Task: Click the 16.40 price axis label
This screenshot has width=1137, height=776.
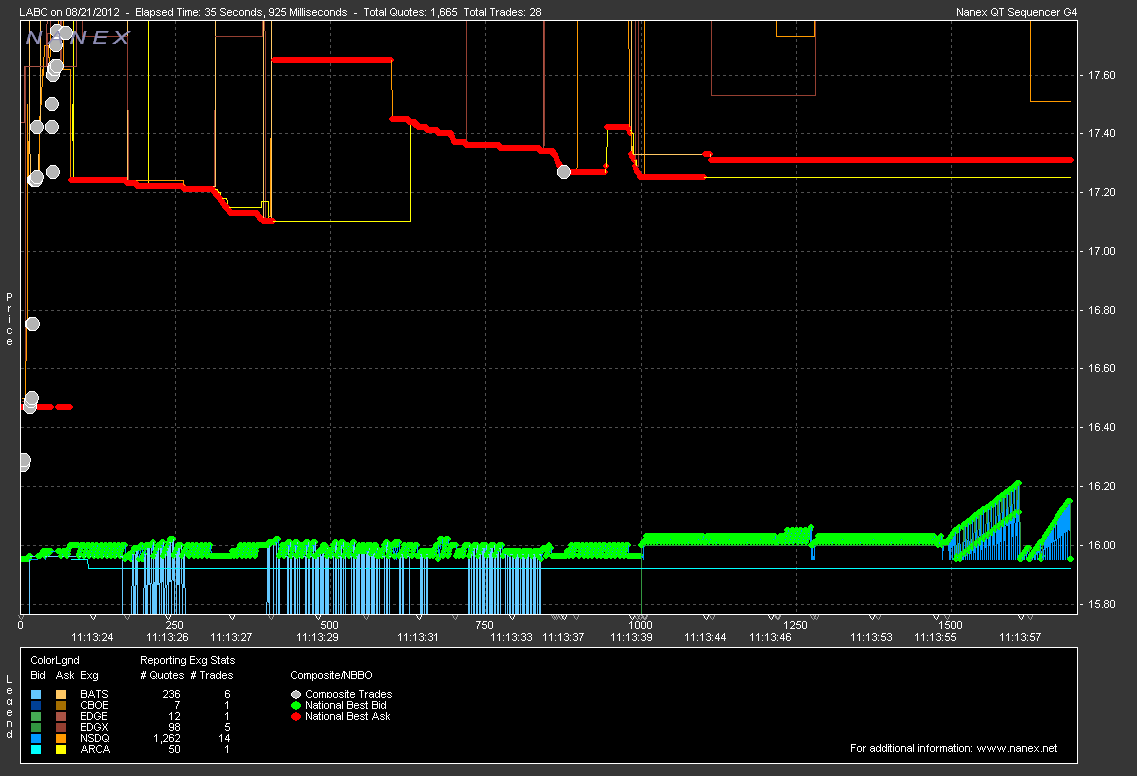Action: [1101, 427]
